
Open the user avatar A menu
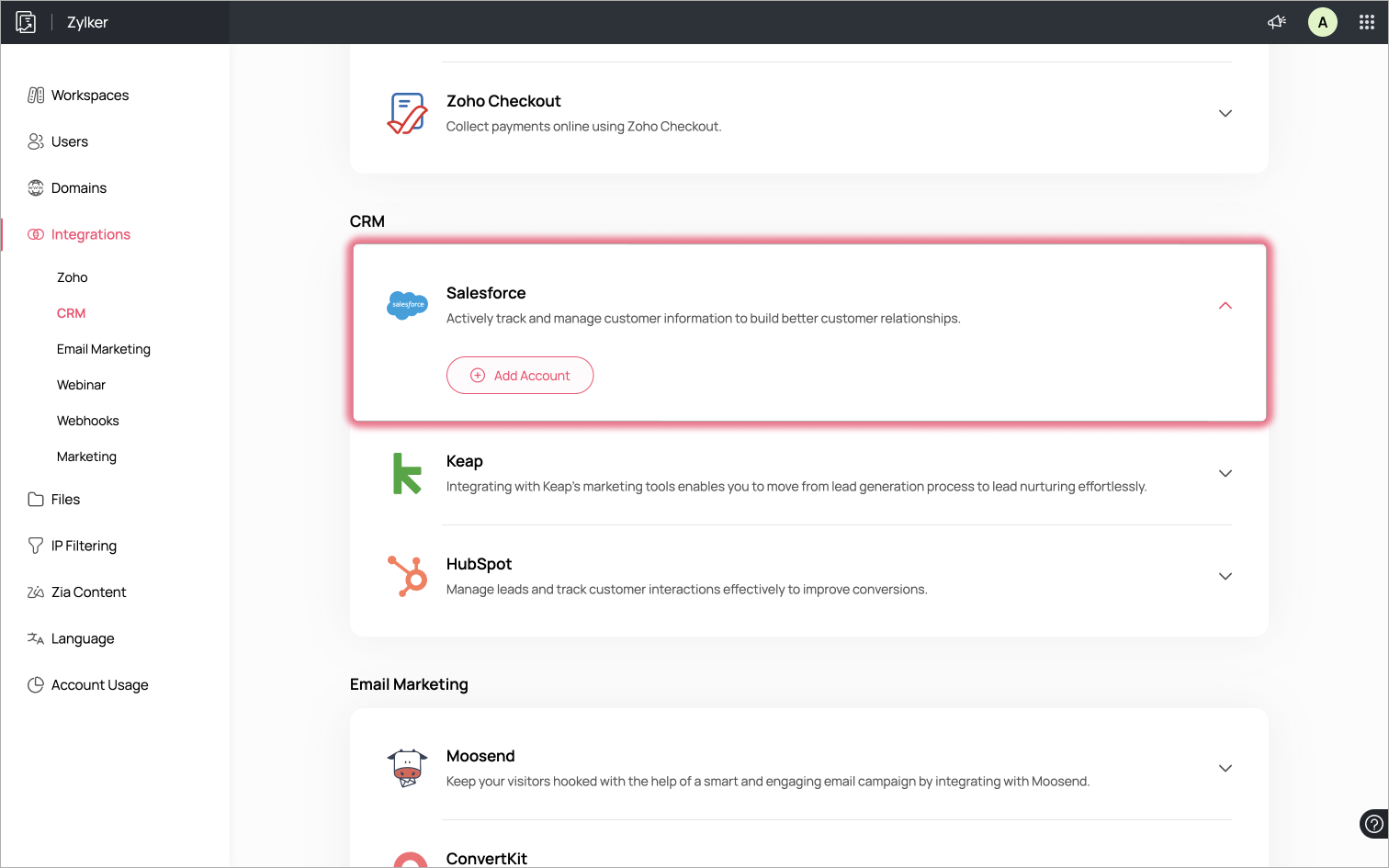pos(1323,22)
